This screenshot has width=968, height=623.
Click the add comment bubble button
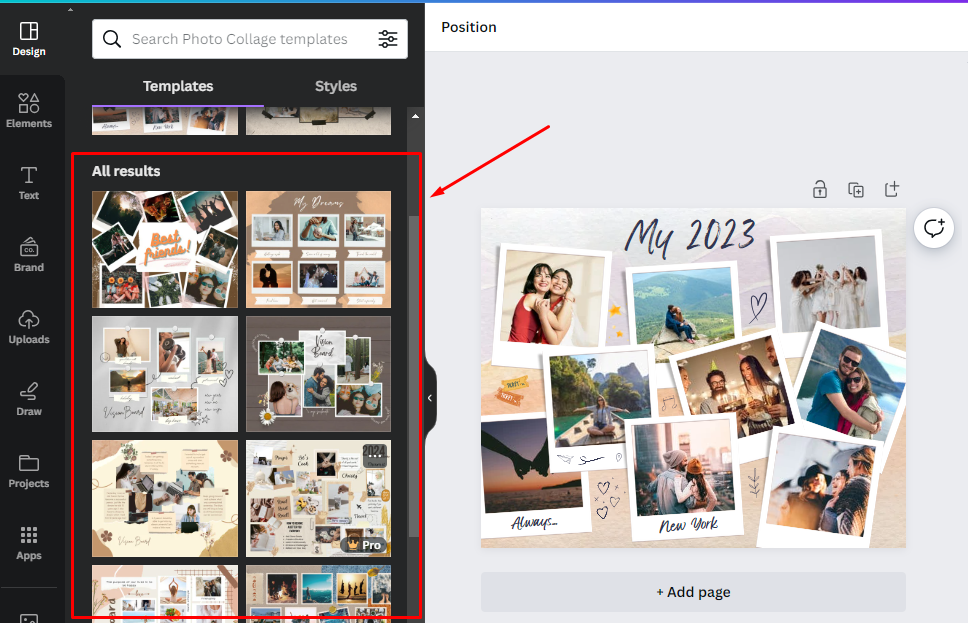pos(933,228)
